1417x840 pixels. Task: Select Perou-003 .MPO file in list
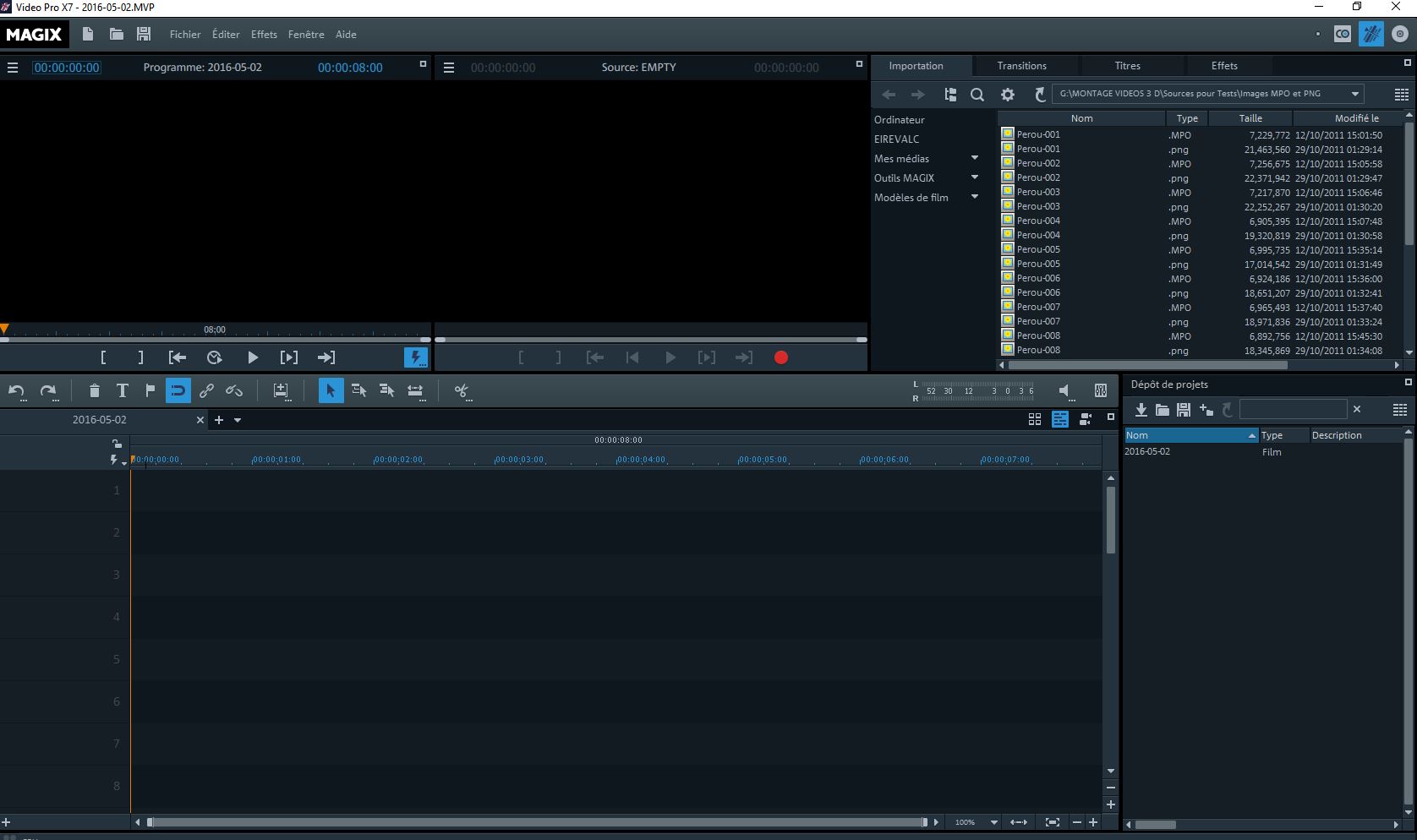[x=1038, y=192]
